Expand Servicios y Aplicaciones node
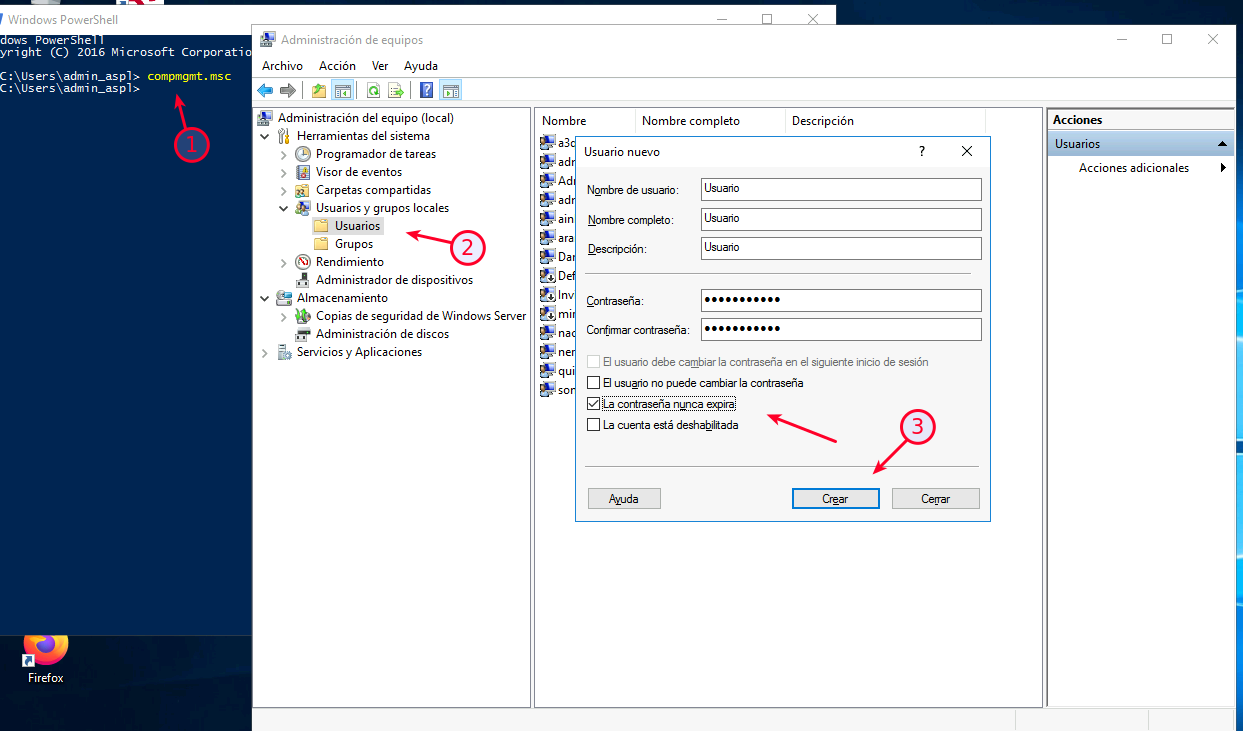This screenshot has height=731, width=1243. pyautogui.click(x=265, y=353)
